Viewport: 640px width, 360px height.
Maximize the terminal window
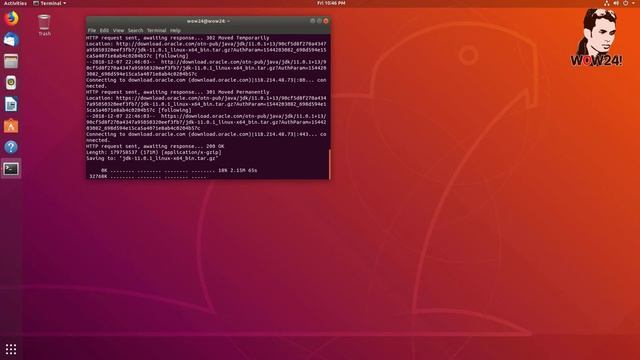point(319,21)
